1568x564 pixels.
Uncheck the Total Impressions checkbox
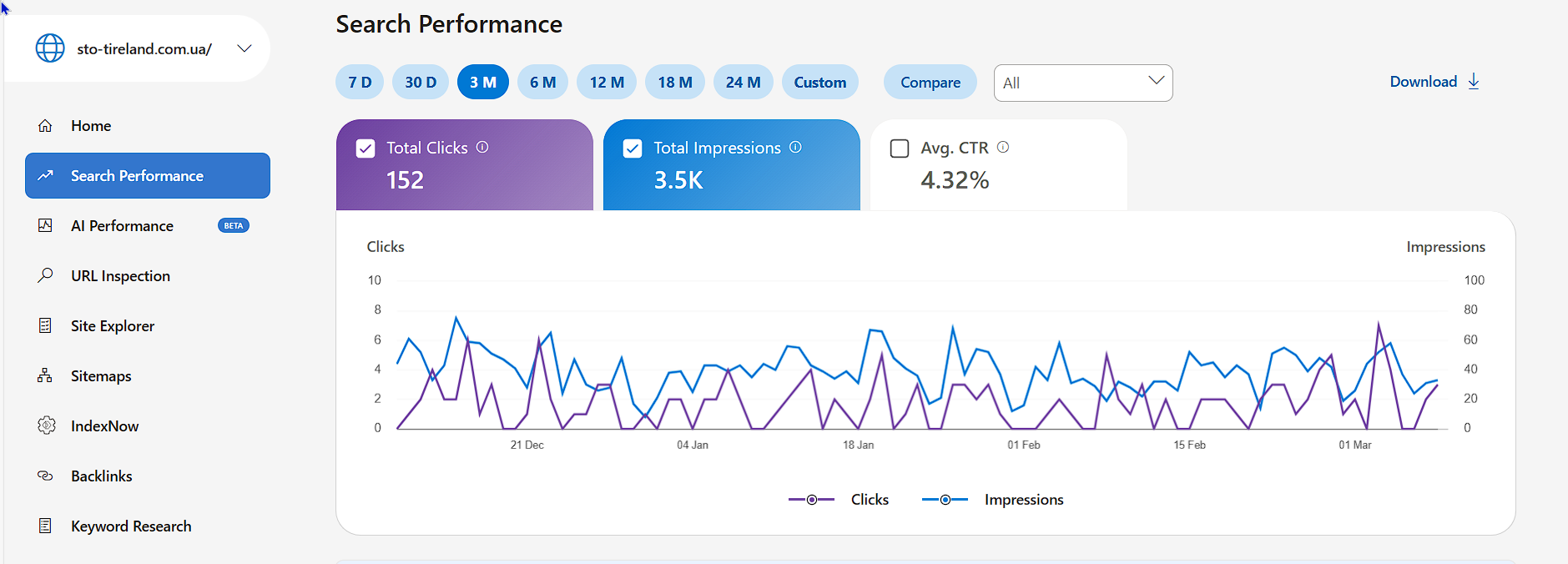click(x=633, y=149)
